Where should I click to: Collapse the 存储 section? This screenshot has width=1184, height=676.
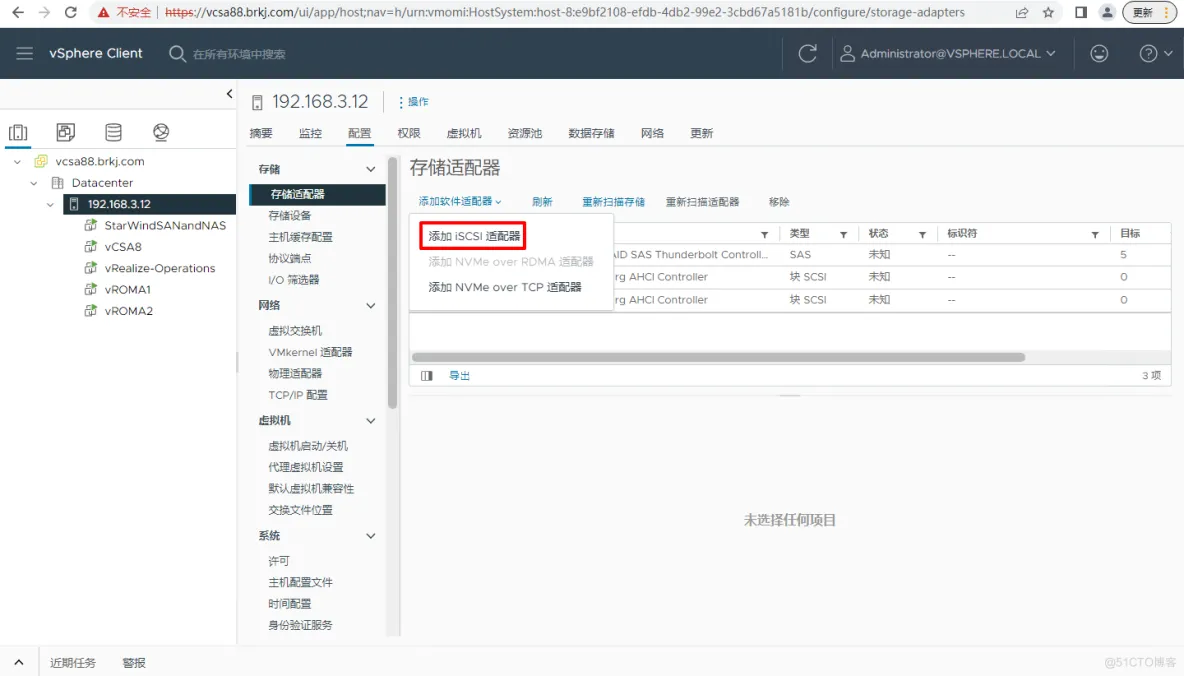pyautogui.click(x=371, y=169)
